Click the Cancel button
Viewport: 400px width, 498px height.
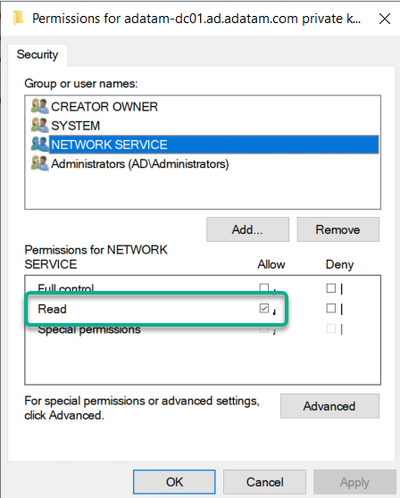(x=265, y=482)
